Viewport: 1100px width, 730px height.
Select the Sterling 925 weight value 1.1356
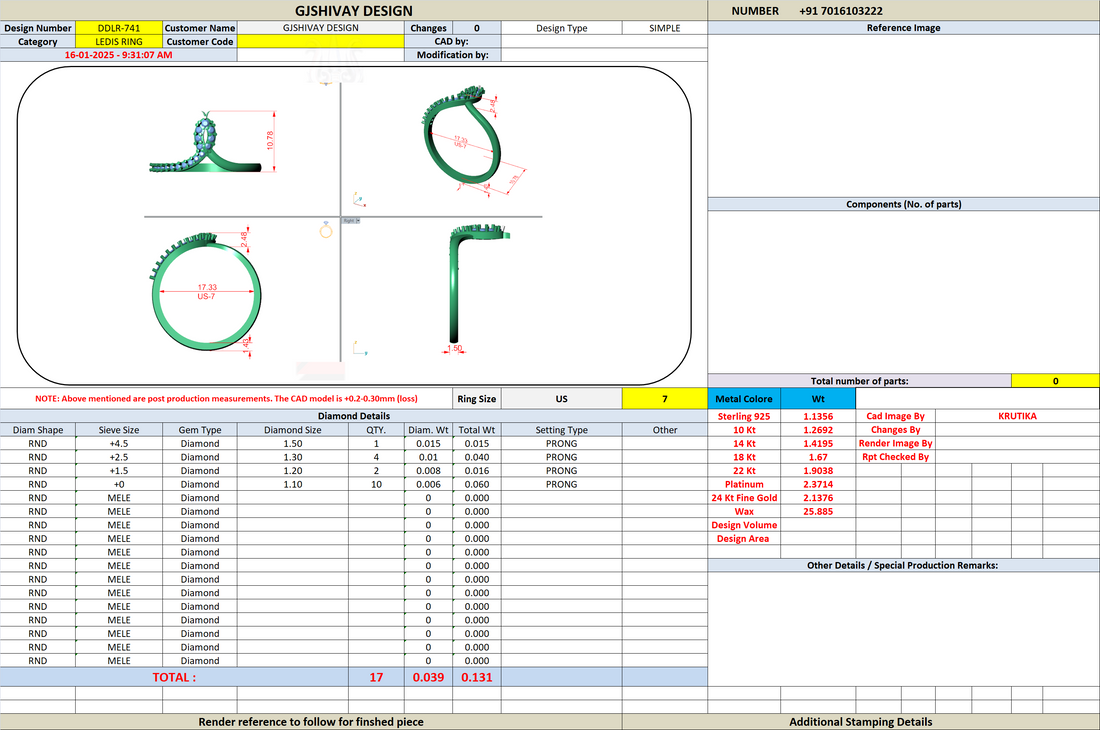pyautogui.click(x=818, y=416)
